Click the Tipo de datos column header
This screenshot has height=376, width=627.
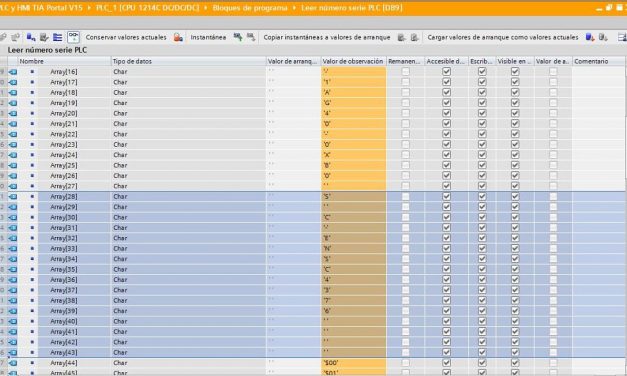pyautogui.click(x=188, y=61)
